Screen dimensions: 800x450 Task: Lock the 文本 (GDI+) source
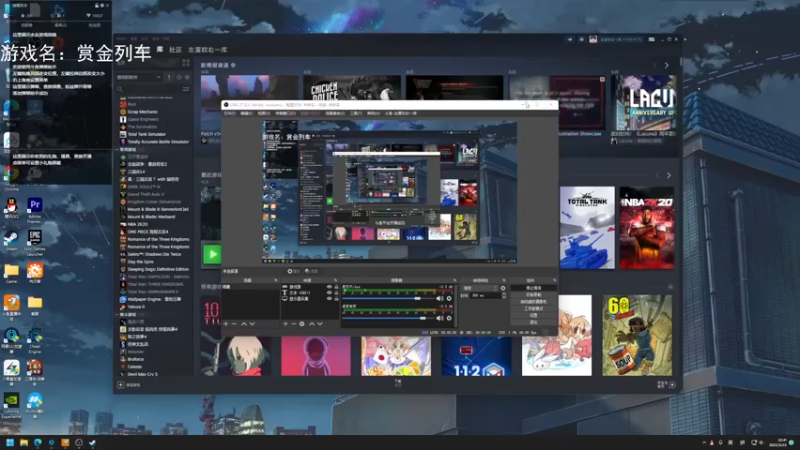[336, 293]
